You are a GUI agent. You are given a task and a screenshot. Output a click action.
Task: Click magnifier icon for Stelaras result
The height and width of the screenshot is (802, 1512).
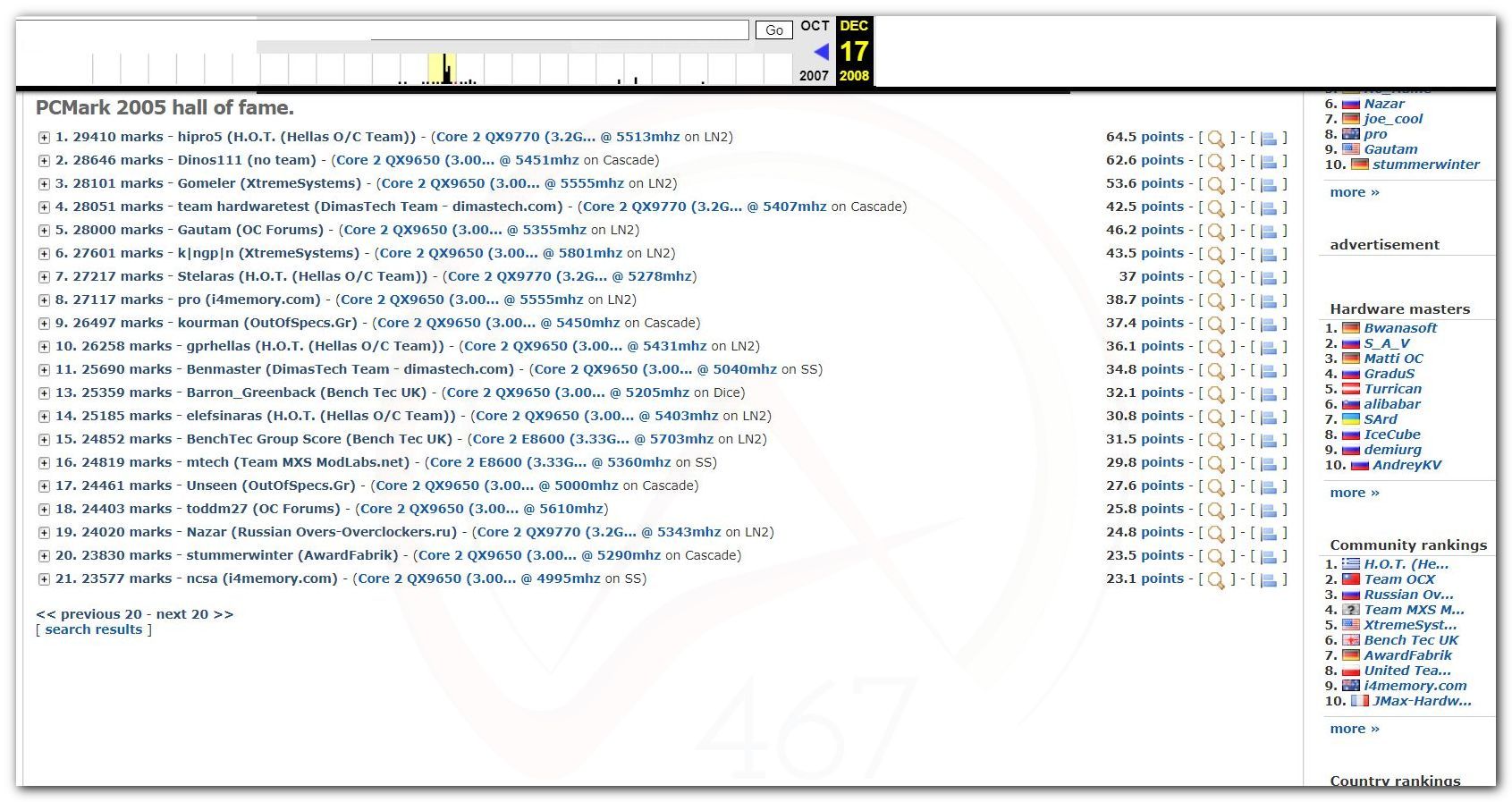[1216, 277]
